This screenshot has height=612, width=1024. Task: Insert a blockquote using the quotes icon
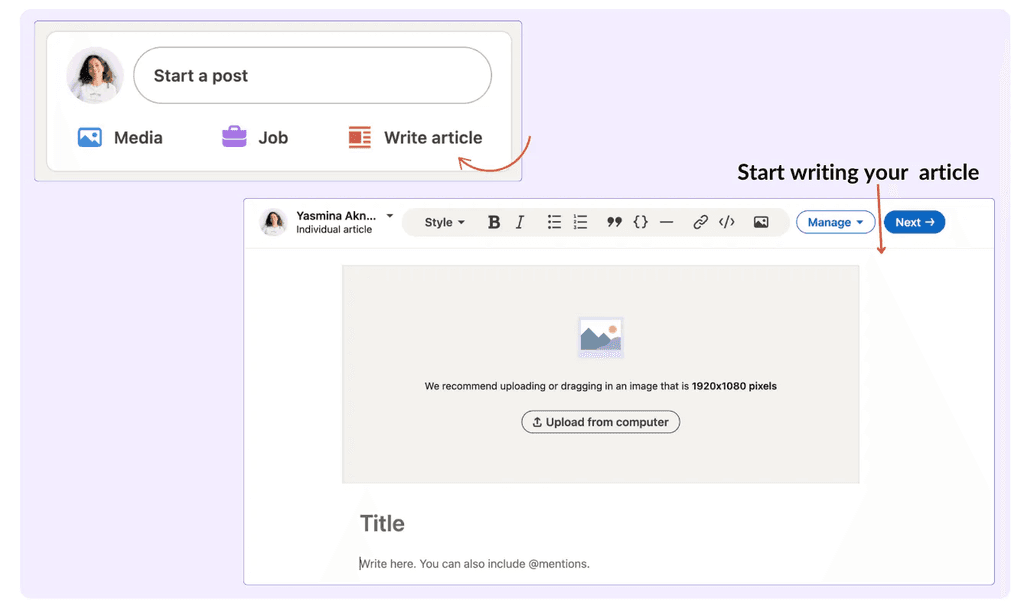tap(614, 222)
